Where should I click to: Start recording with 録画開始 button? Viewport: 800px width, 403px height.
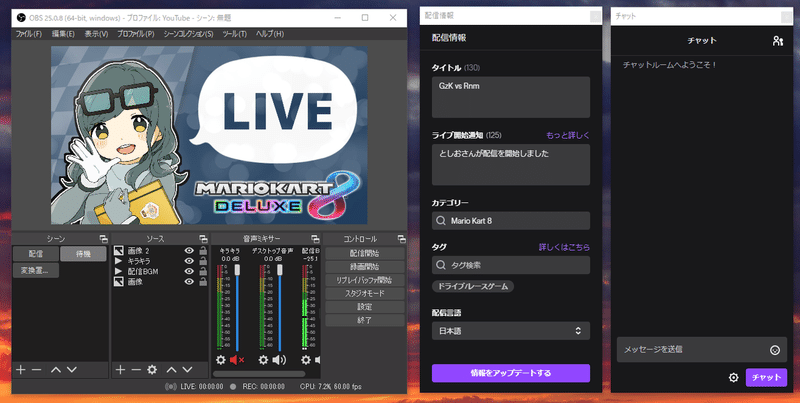coord(365,267)
